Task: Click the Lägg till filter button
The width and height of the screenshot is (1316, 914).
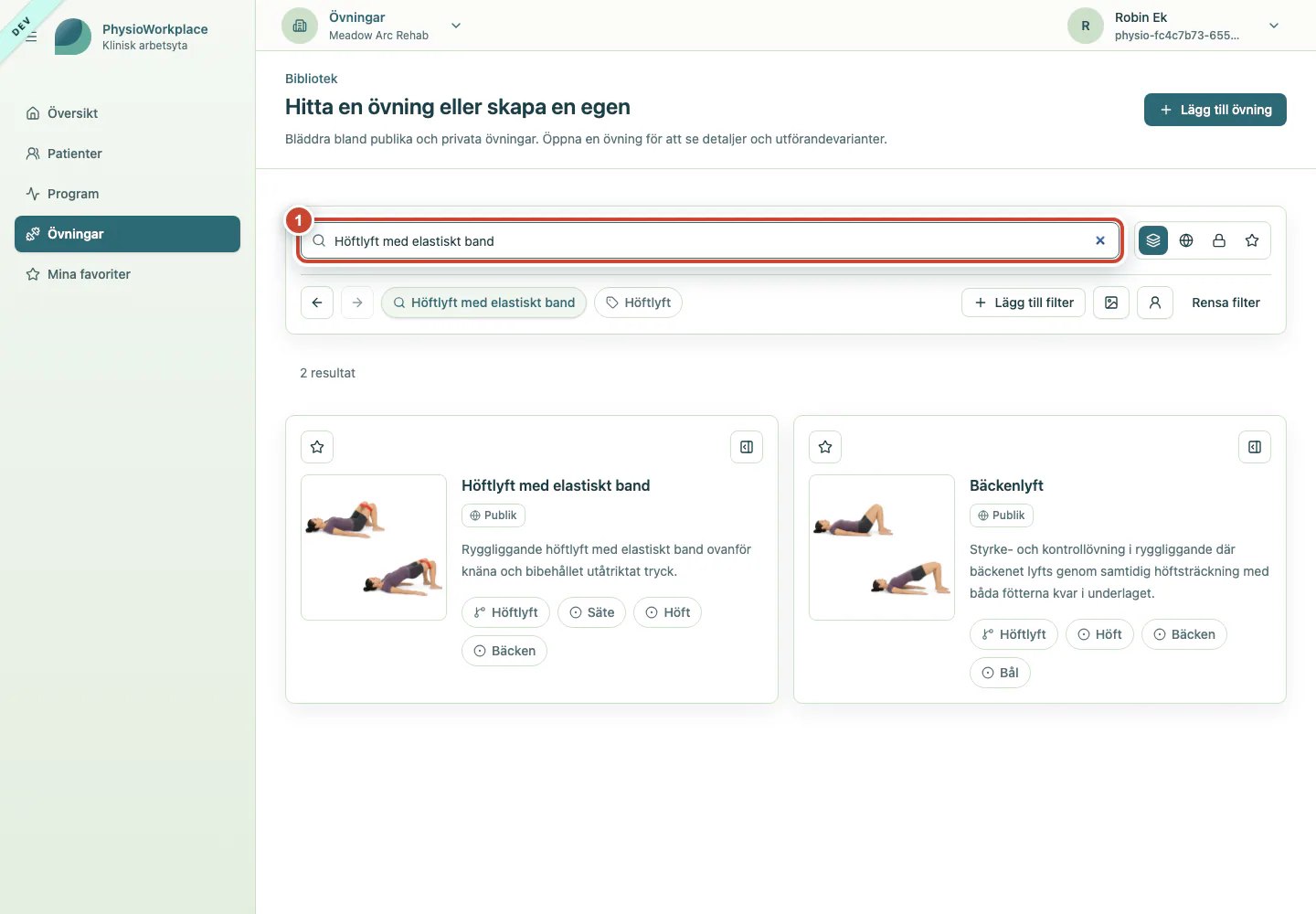Action: coord(1024,303)
